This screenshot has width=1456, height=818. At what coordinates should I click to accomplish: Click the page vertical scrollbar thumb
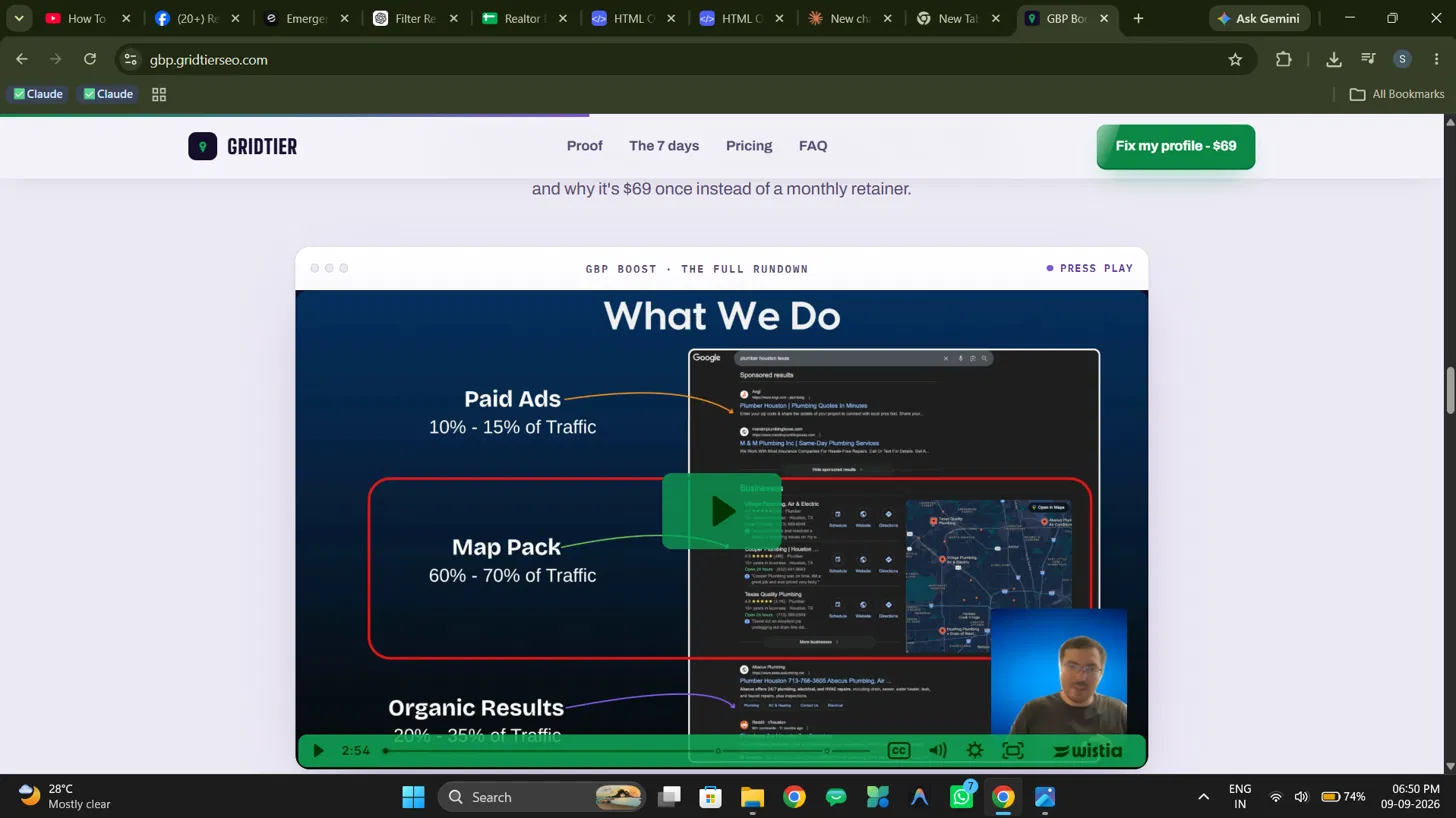click(x=1450, y=390)
